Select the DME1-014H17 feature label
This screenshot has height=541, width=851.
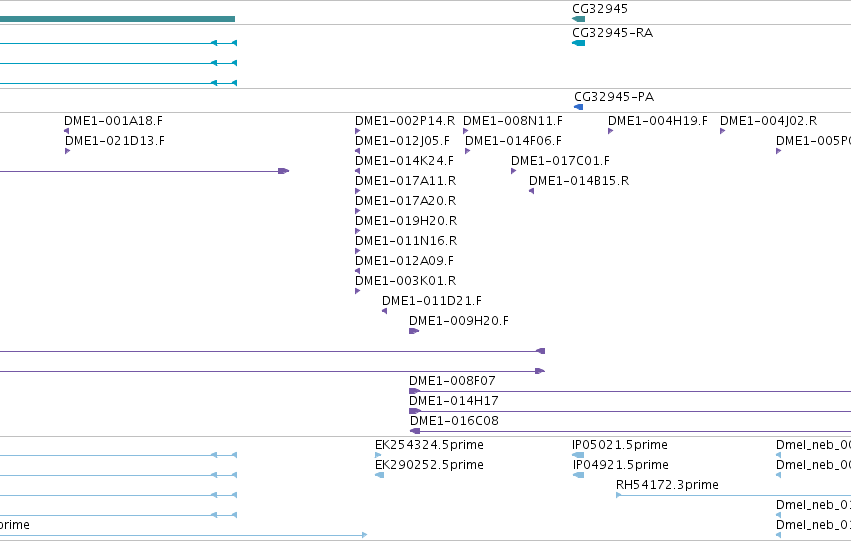454,401
